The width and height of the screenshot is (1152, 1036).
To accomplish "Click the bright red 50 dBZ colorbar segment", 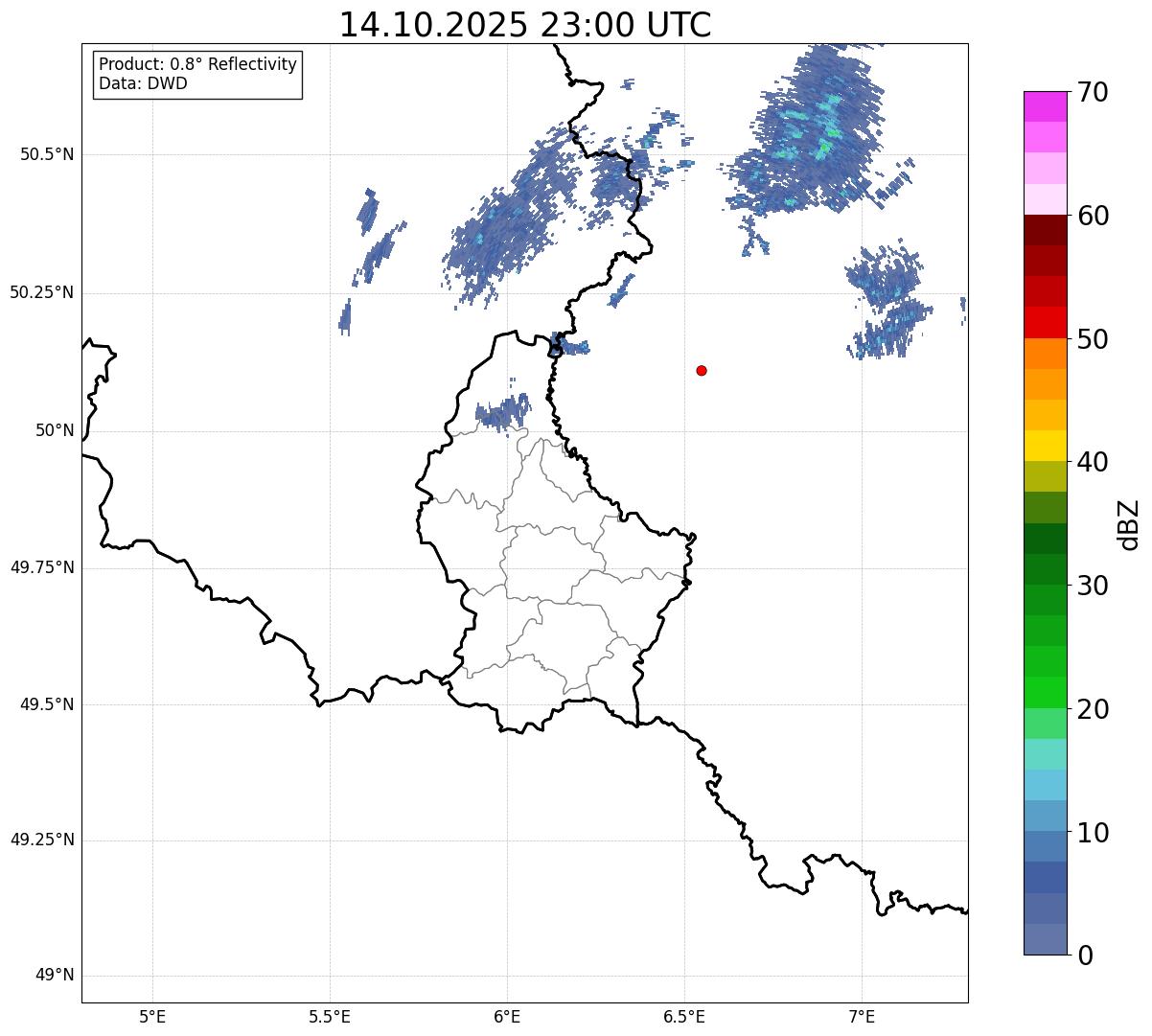I will (x=1046, y=322).
